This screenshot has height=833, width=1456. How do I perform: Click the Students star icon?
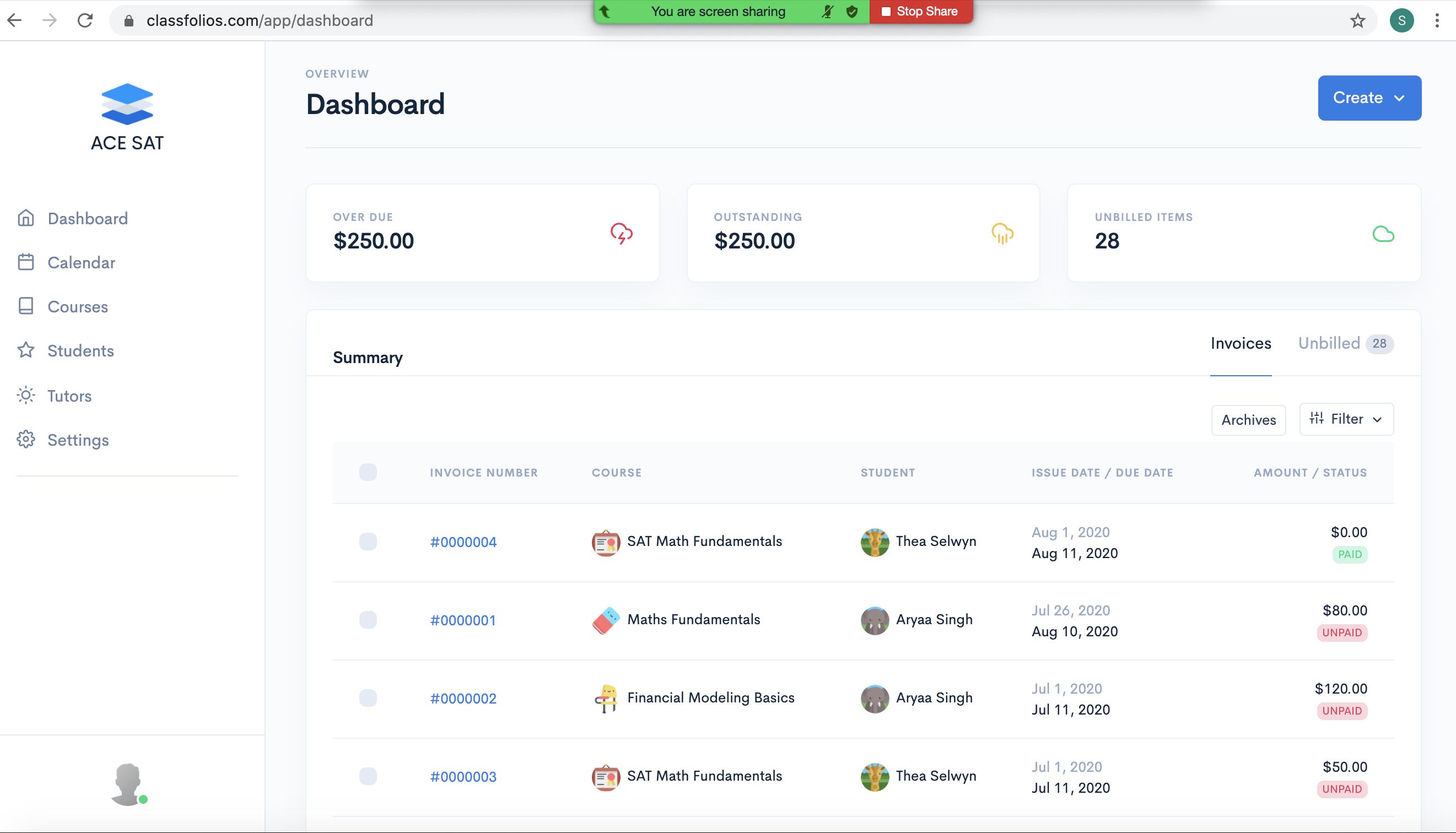click(26, 350)
